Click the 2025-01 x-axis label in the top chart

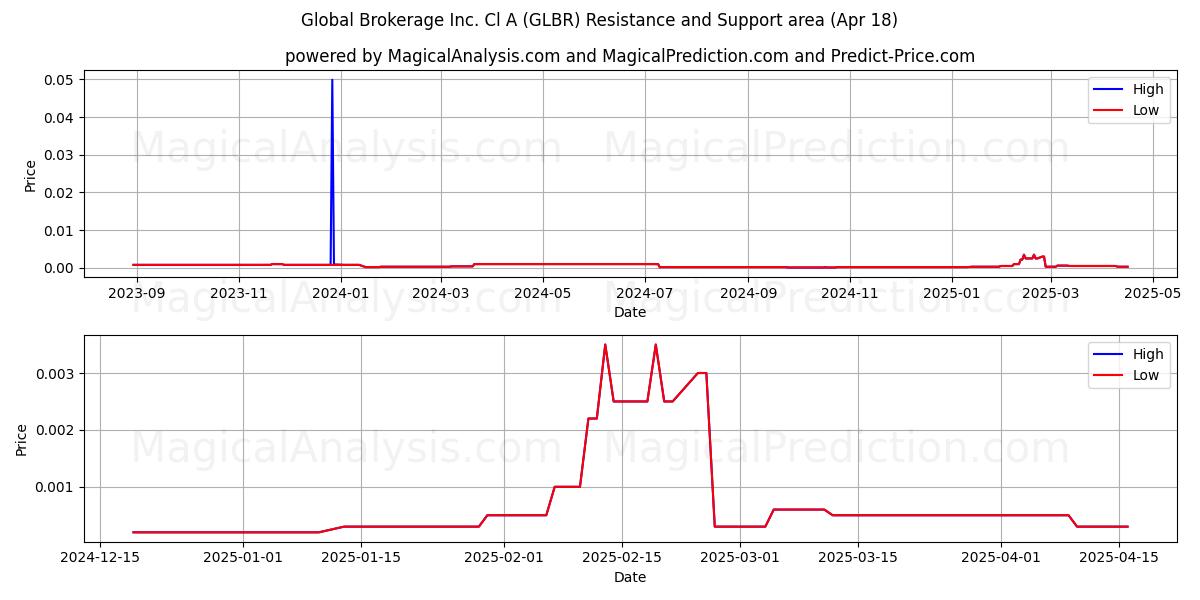(952, 293)
